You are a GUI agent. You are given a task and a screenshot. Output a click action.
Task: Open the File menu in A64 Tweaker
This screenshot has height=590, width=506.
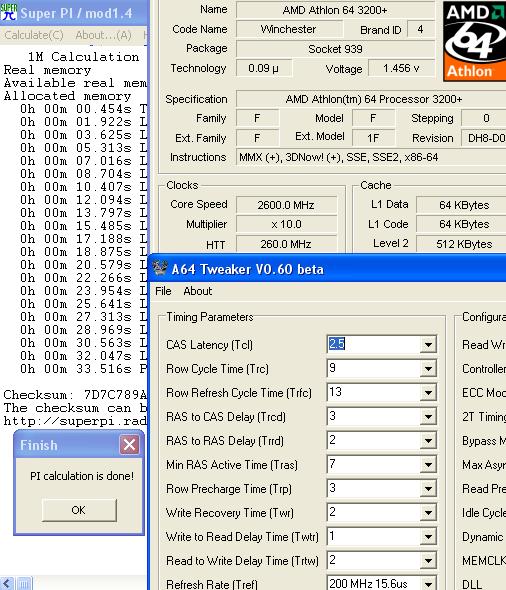163,291
